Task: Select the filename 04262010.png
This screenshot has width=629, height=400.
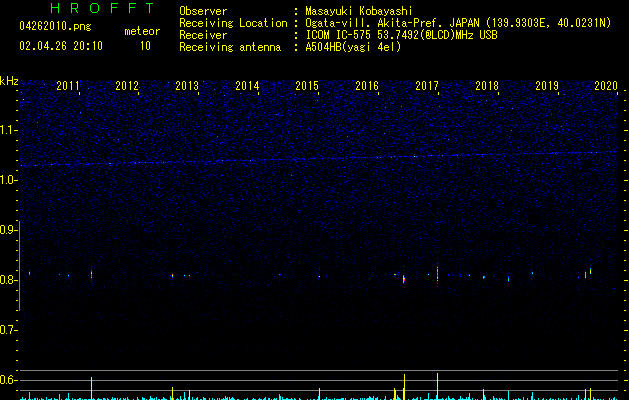Action: tap(55, 27)
